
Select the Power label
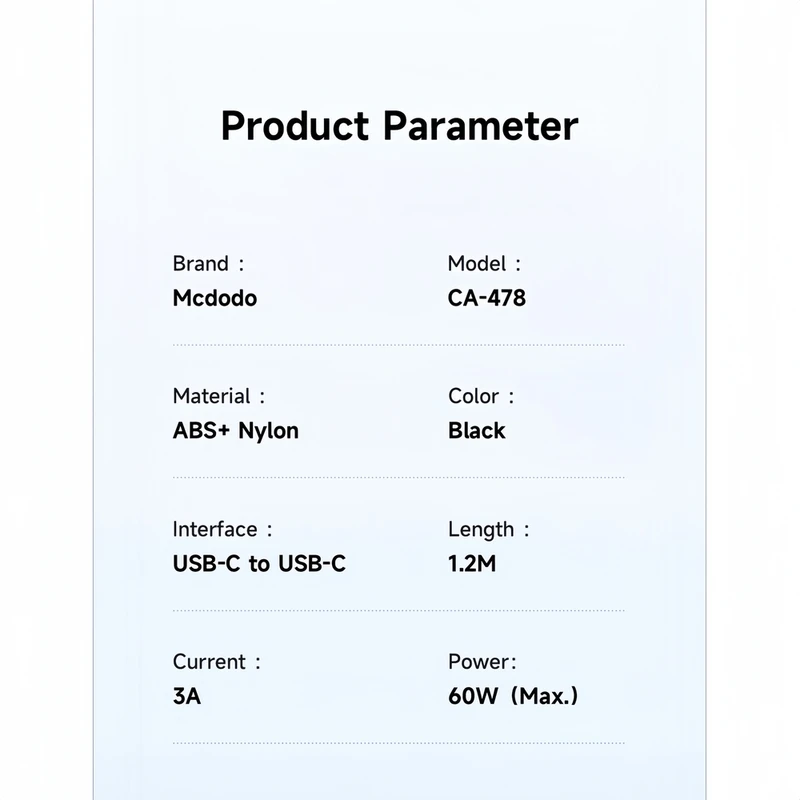[x=482, y=662]
